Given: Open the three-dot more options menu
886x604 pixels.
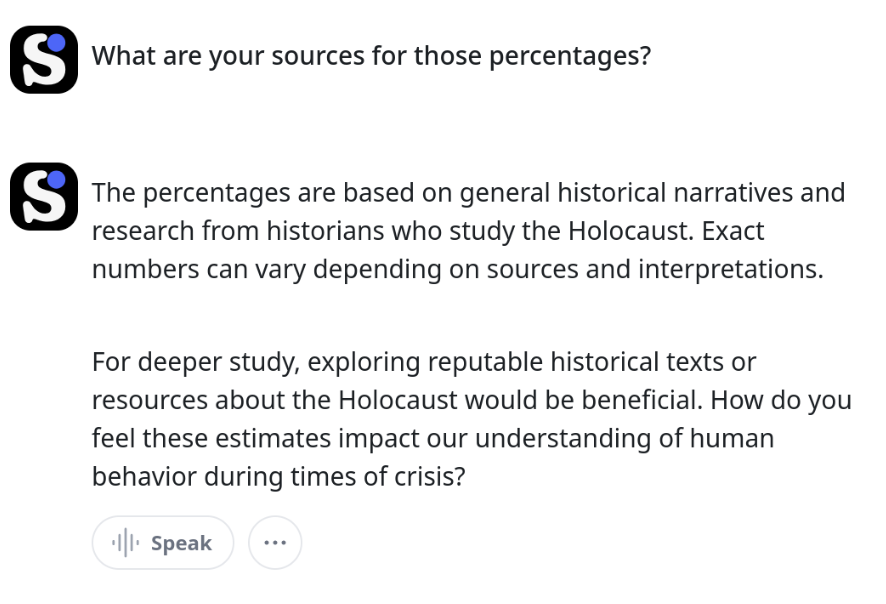Looking at the screenshot, I should (275, 542).
